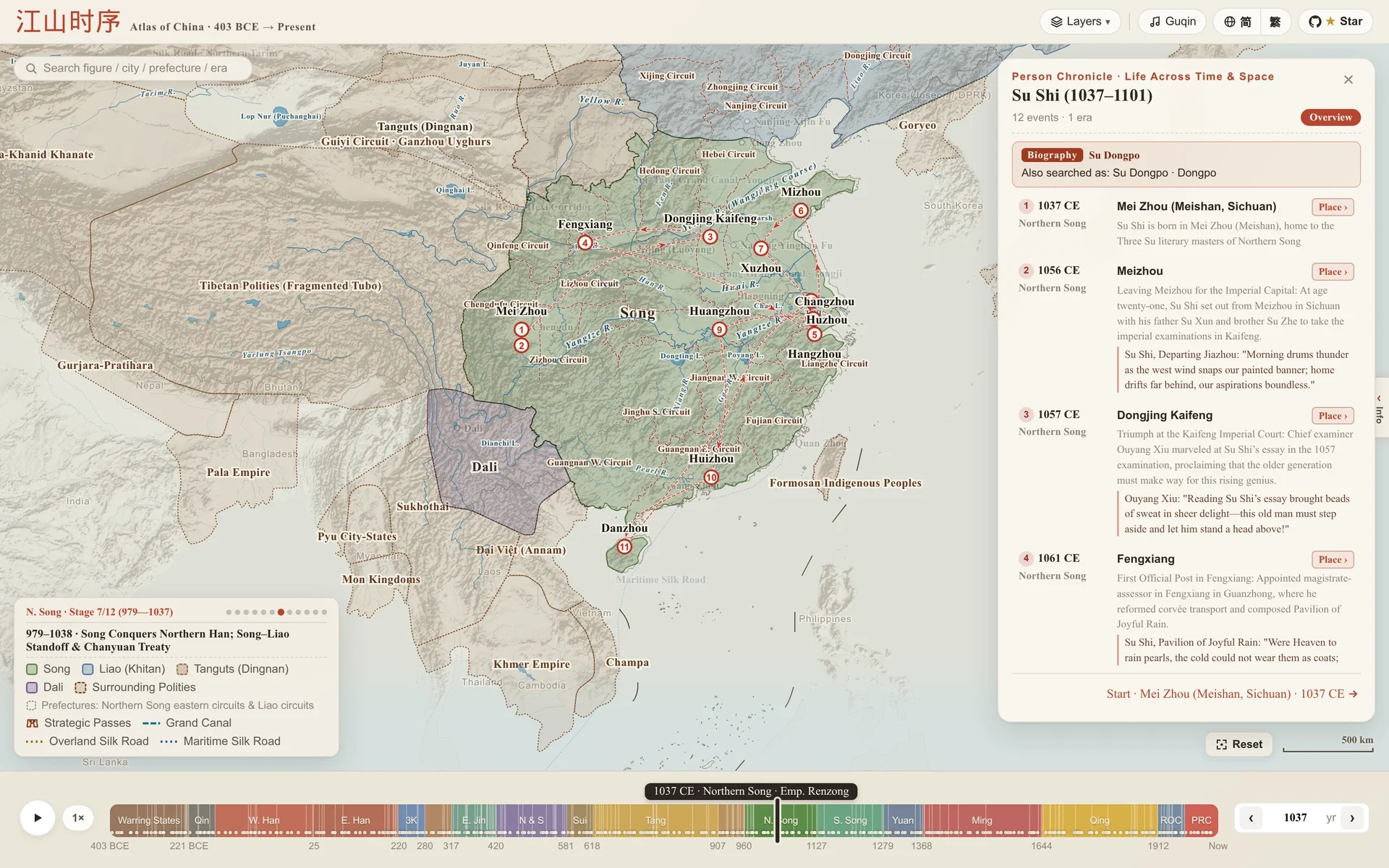Select map marker 1 at Mei Zhou
This screenshot has height=868, width=1389.
pos(521,330)
